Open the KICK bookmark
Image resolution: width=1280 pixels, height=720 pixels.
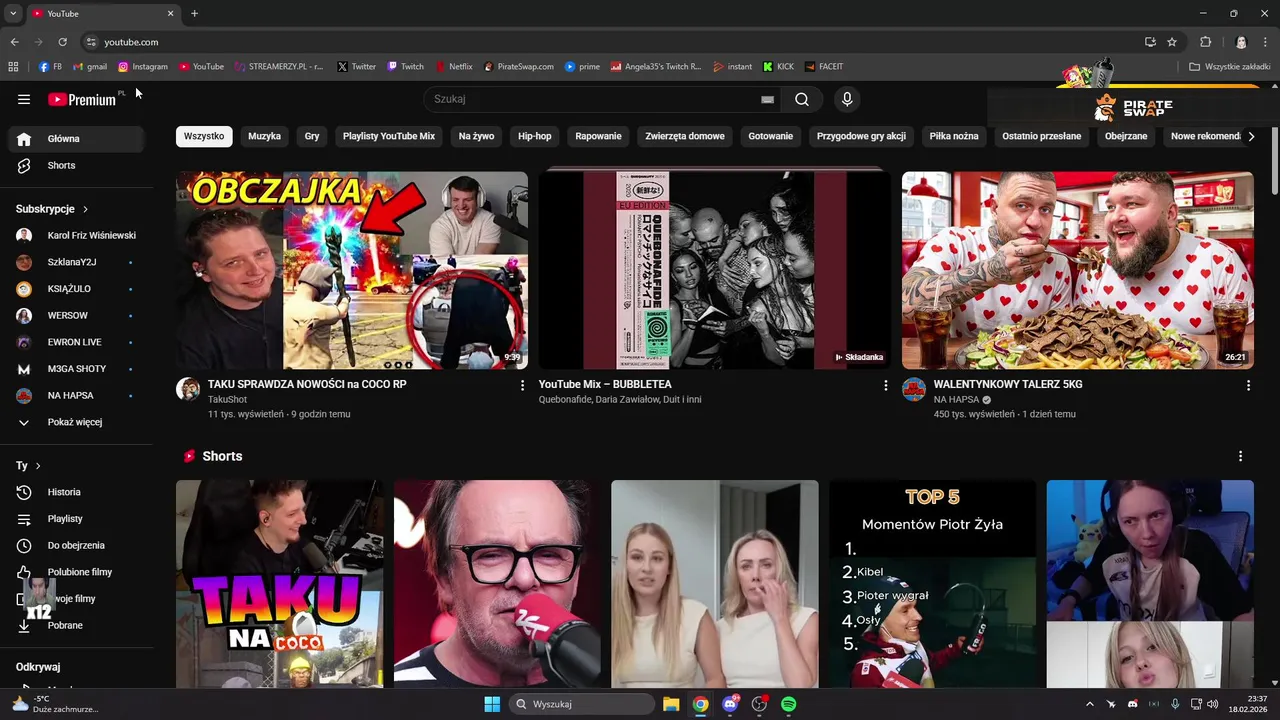tap(778, 67)
